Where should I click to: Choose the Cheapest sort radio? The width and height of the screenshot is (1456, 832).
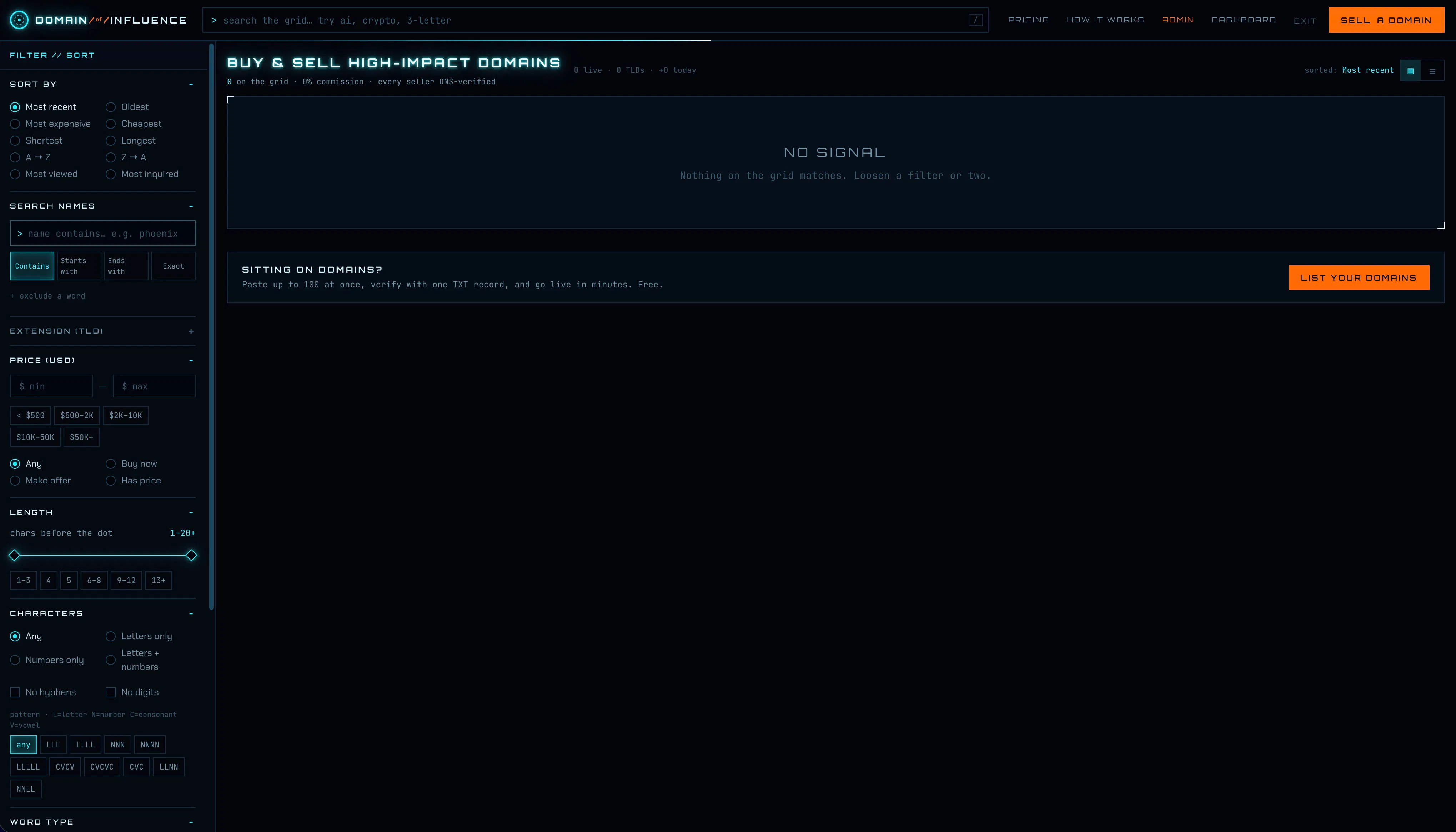134,124
